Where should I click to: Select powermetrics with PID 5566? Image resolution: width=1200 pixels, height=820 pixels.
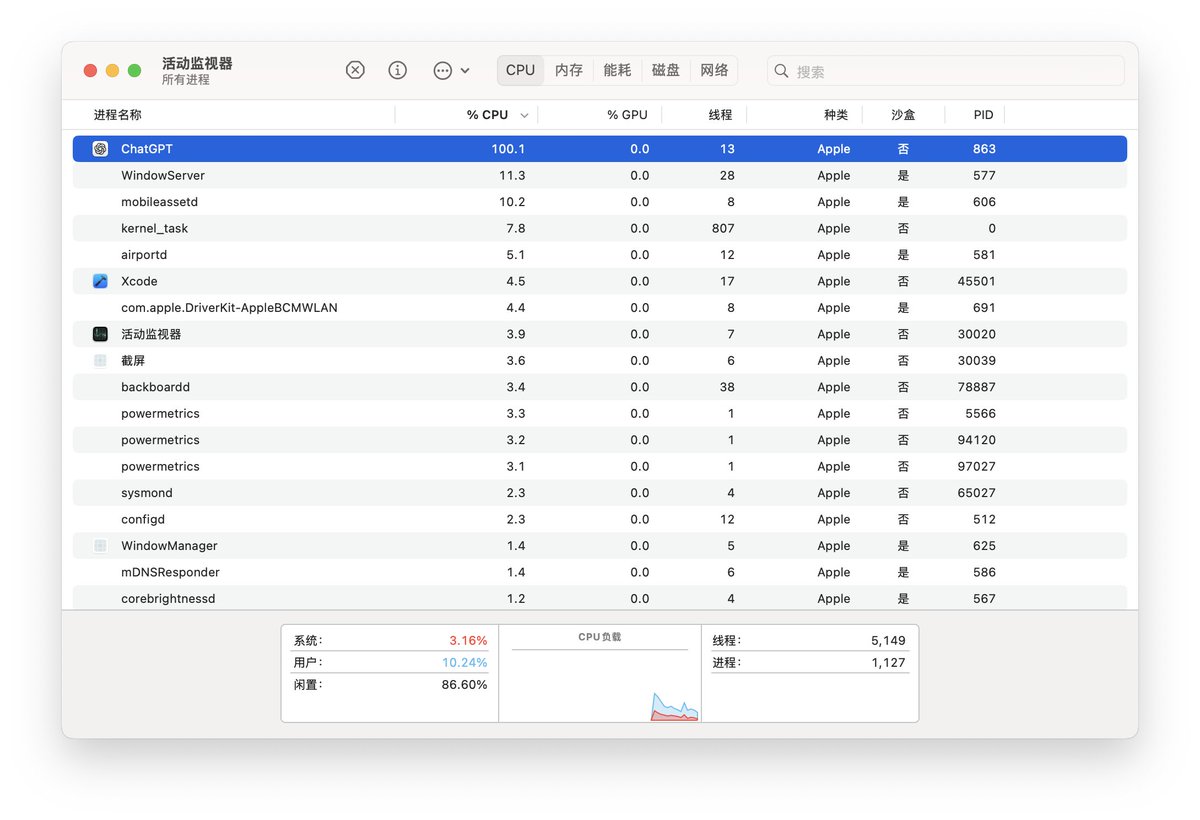pos(600,414)
